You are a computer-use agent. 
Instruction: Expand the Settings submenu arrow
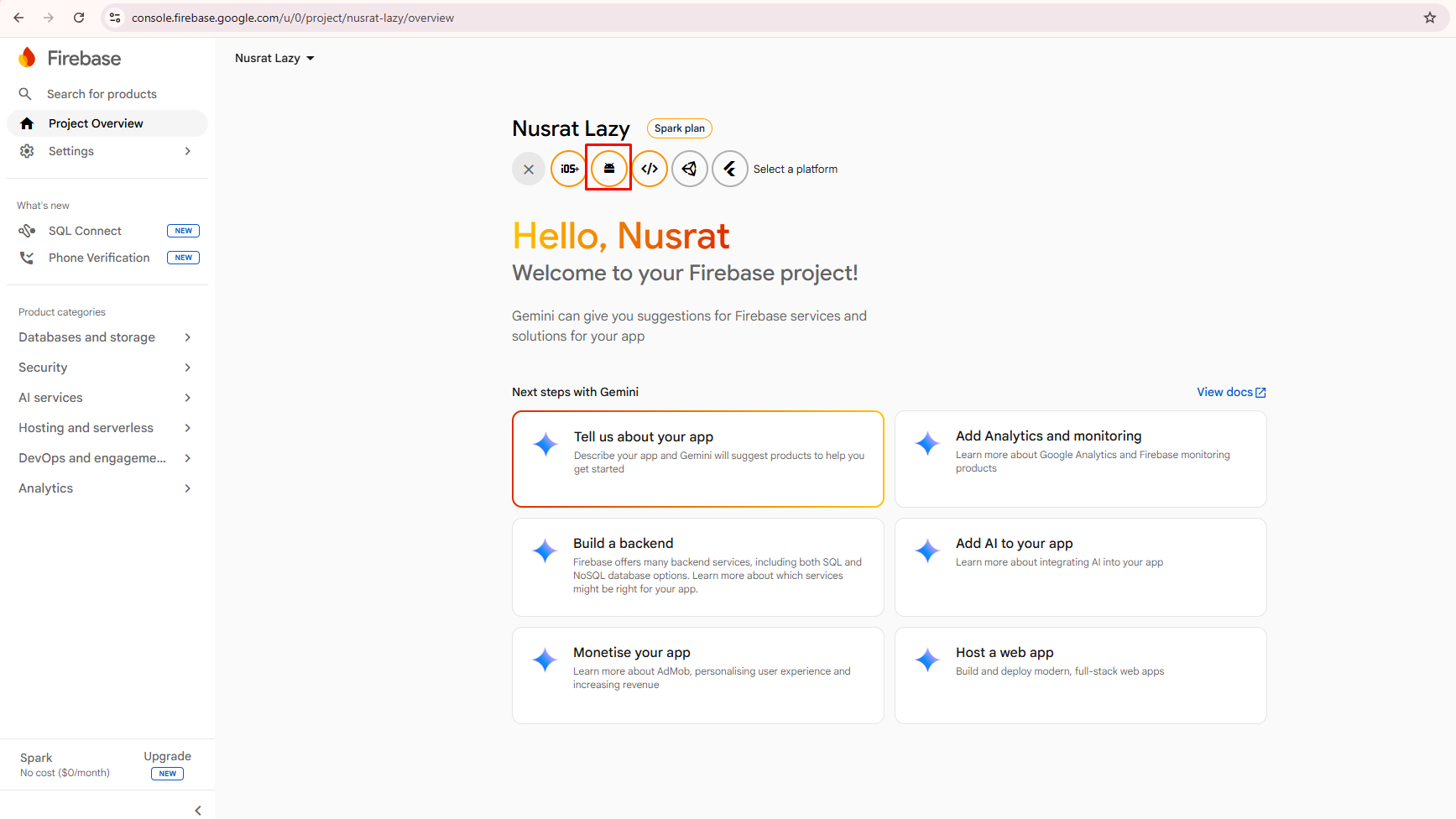[188, 151]
